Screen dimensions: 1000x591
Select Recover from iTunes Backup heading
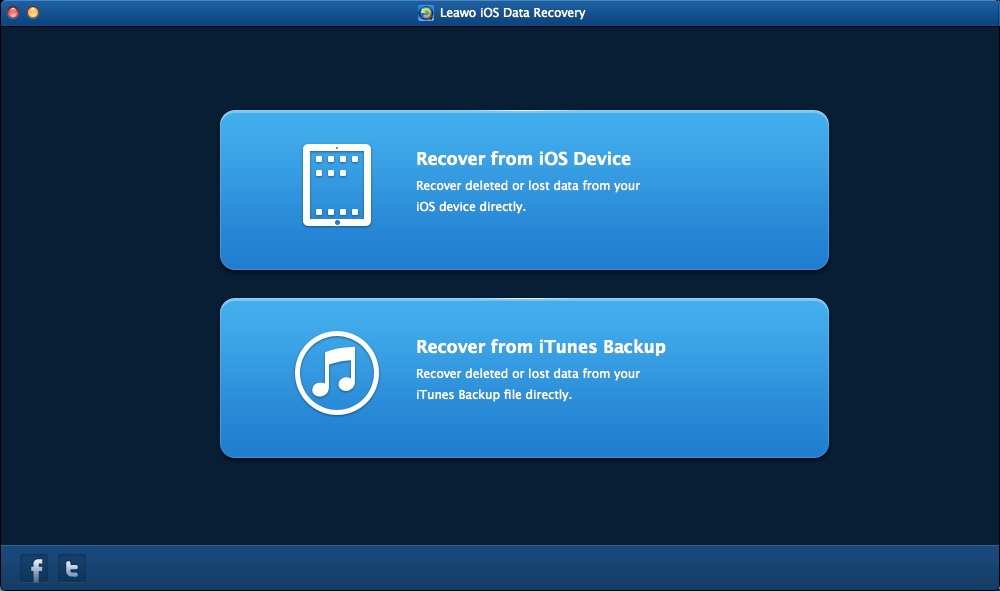[541, 347]
